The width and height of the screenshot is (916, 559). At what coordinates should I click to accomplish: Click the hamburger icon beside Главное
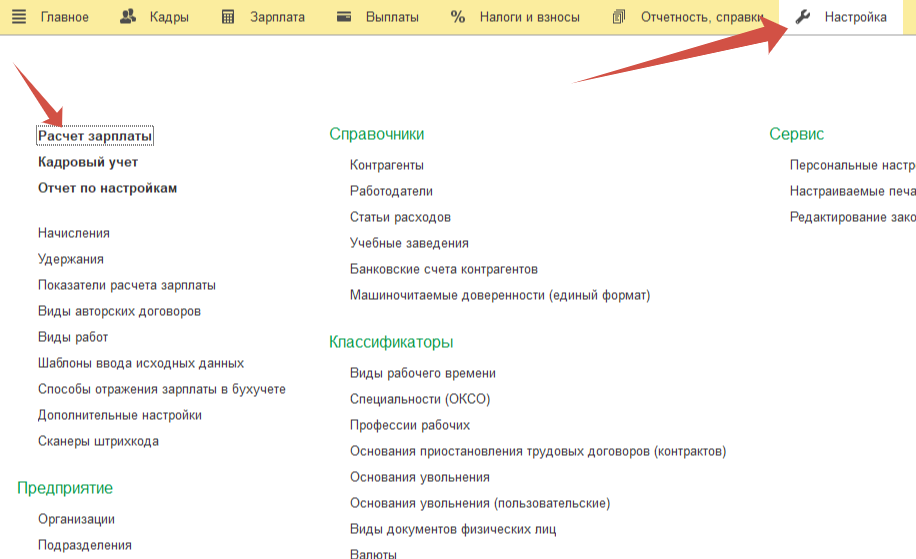click(19, 17)
